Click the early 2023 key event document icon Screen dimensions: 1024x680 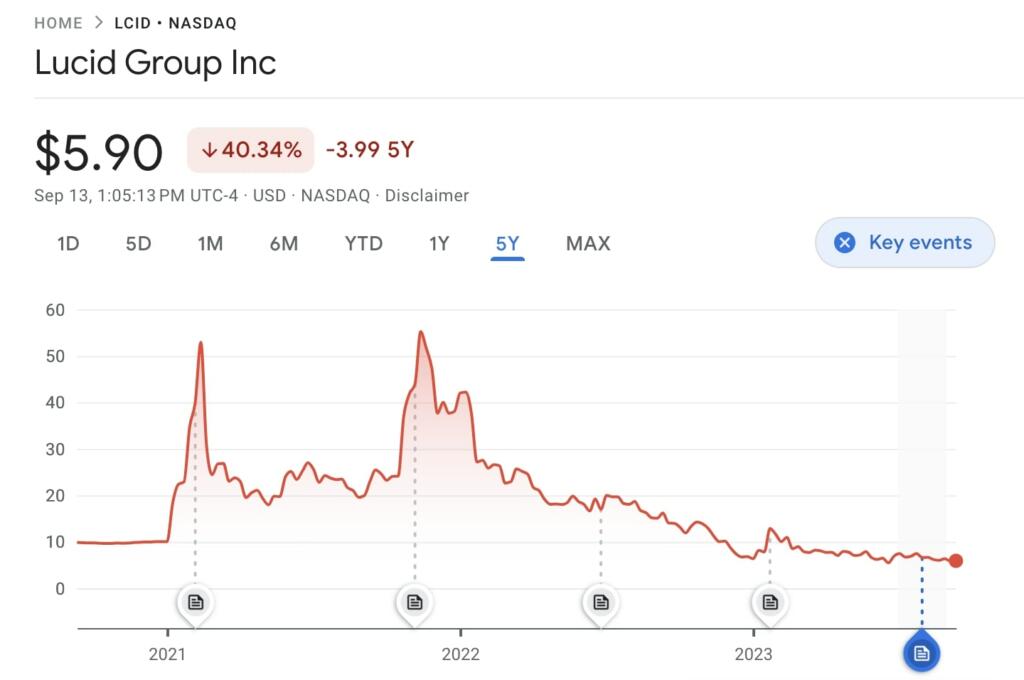pos(770,602)
